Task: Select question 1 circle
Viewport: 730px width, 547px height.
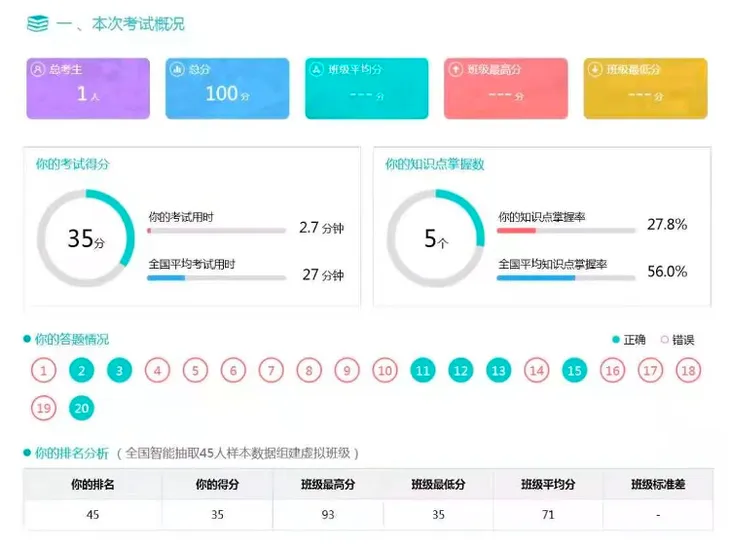Action: (x=44, y=371)
